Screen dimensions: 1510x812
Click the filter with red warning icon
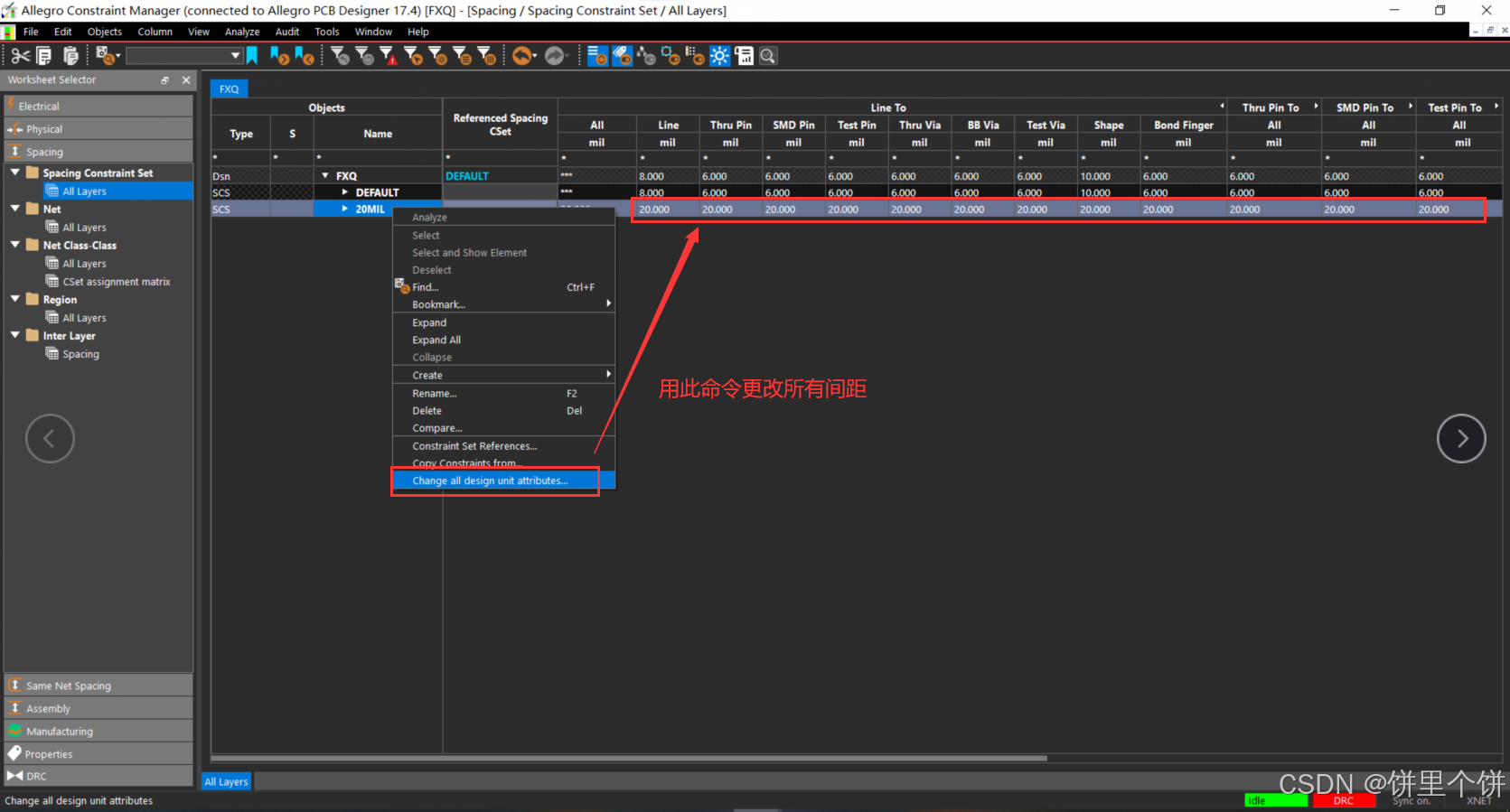coord(389,56)
